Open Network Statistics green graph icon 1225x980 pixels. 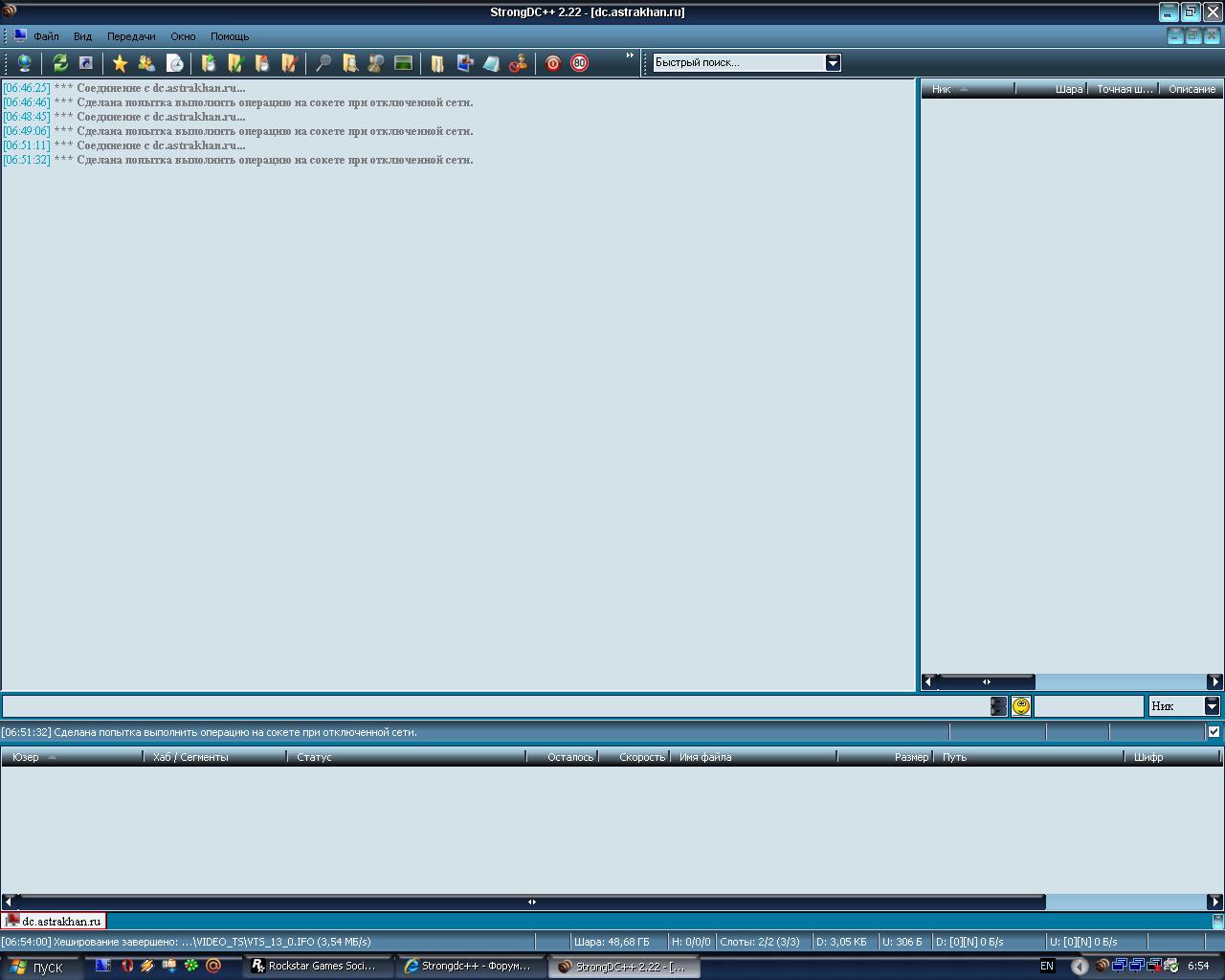click(x=403, y=63)
